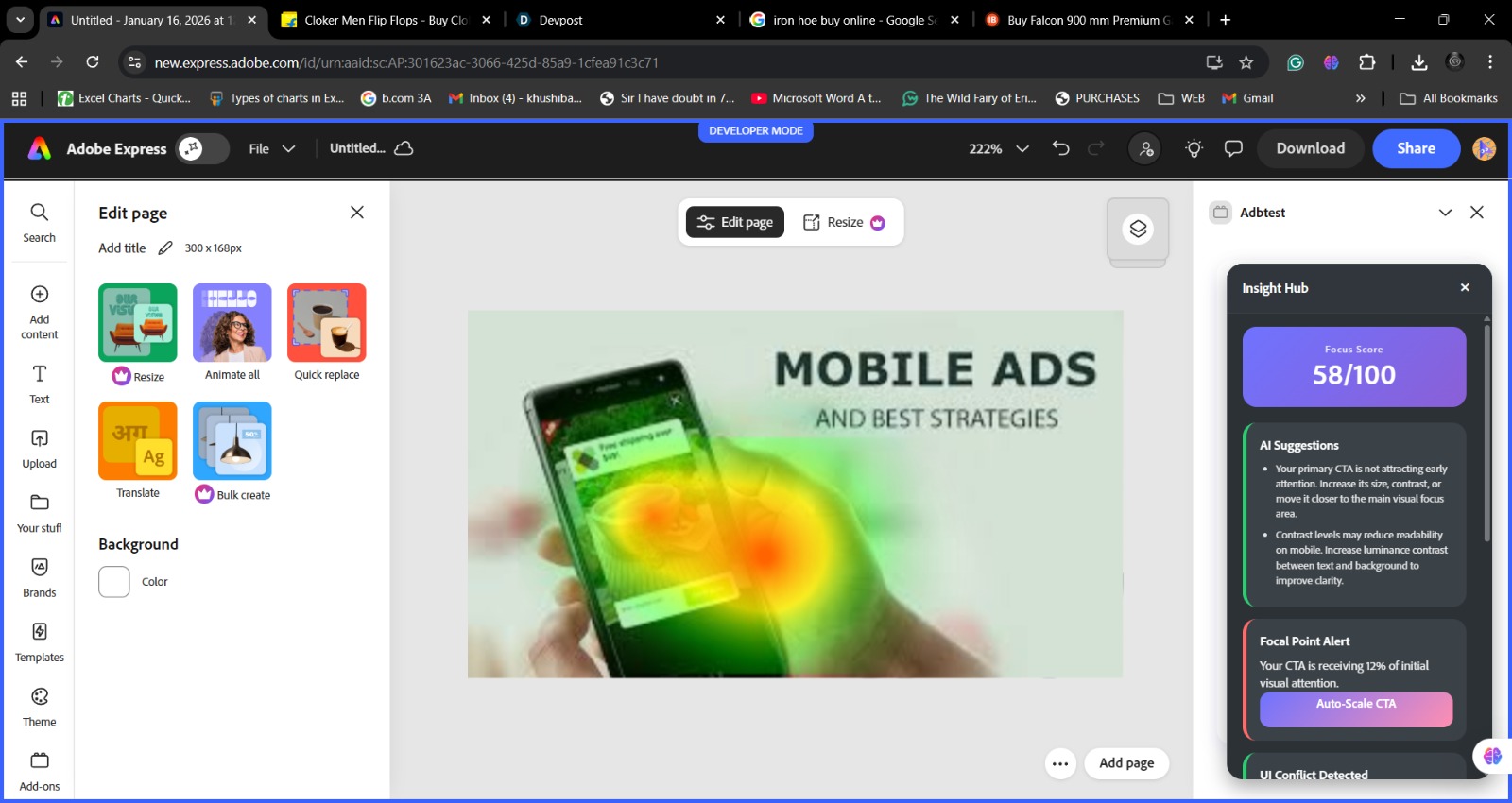Open the File menu dropdown
The height and width of the screenshot is (803, 1512).
click(x=272, y=148)
